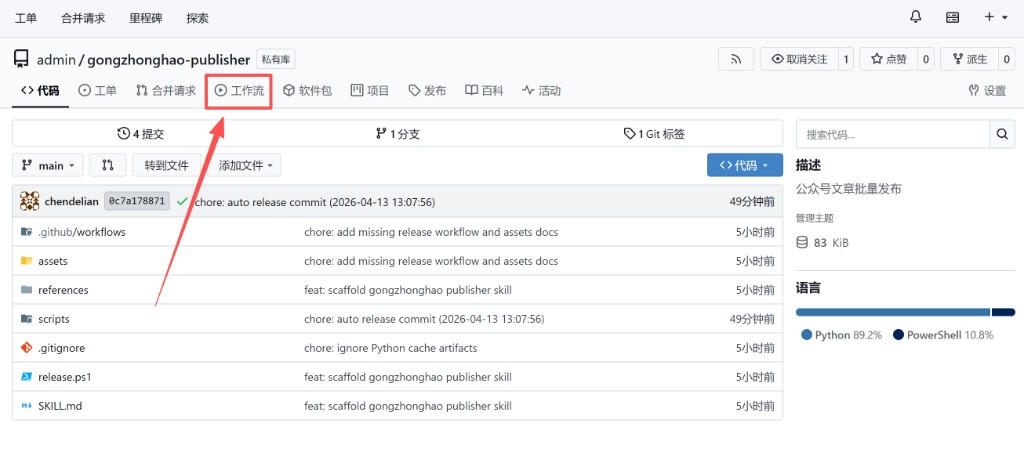The width and height of the screenshot is (1024, 463).
Task: Click the RSS feed icon button
Action: point(736,59)
